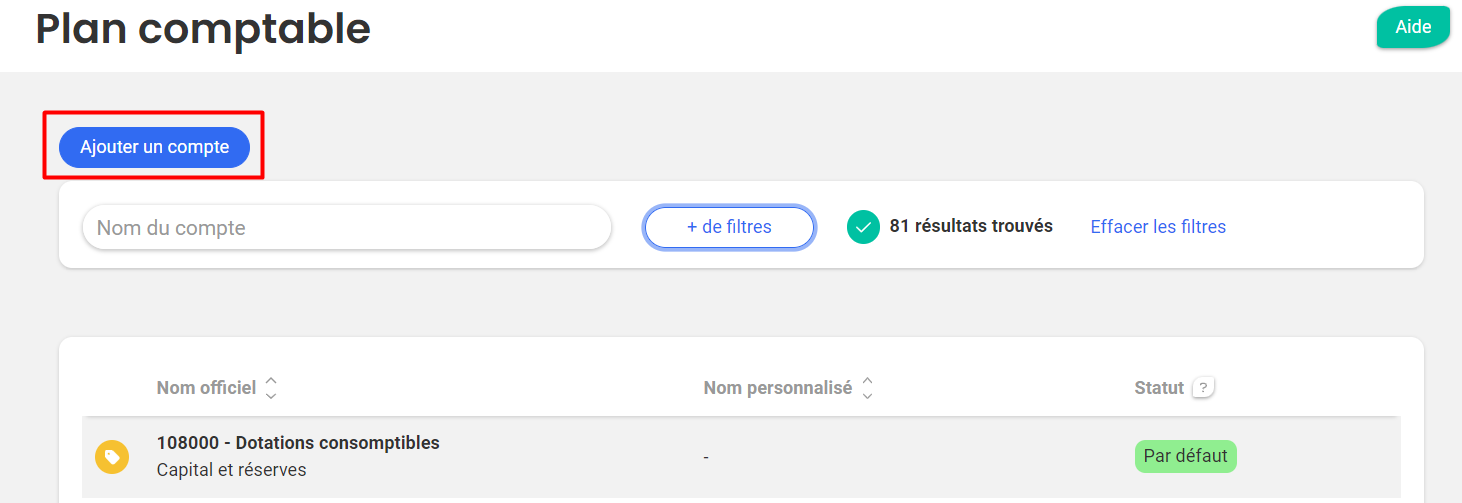This screenshot has height=503, width=1462.
Task: Click the green checkmark results icon
Action: 863,227
